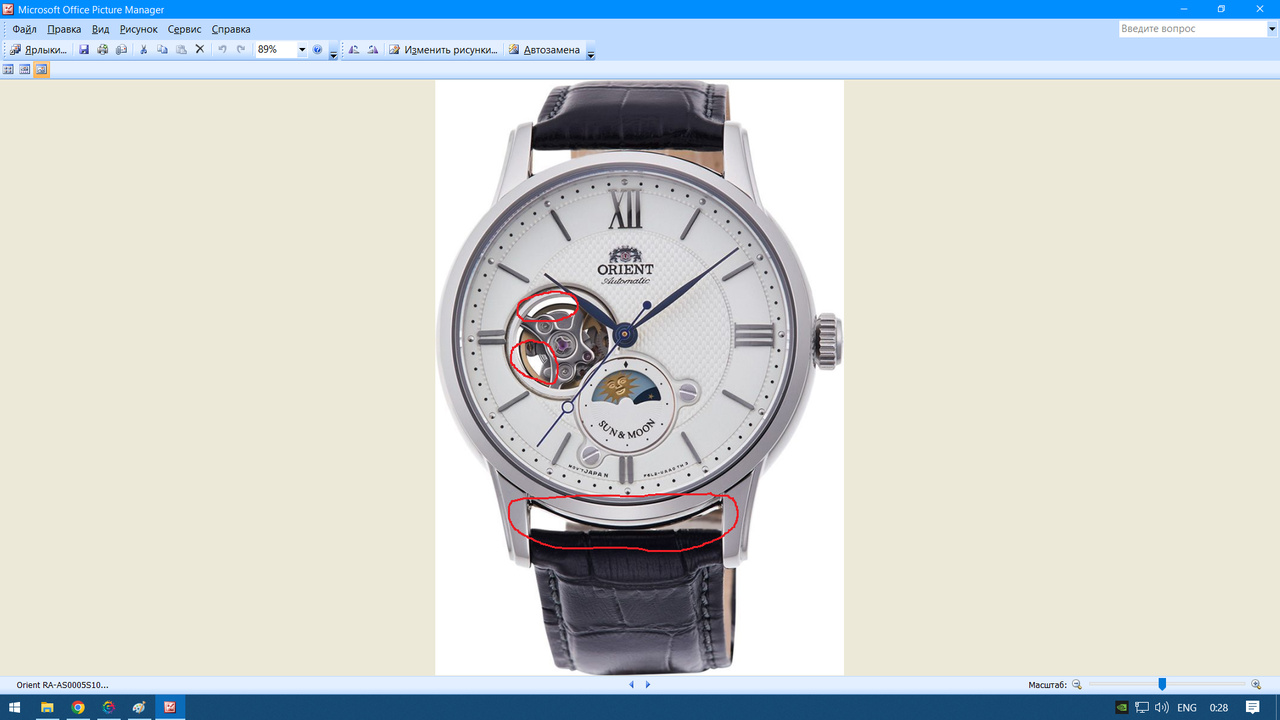Image resolution: width=1280 pixels, height=720 pixels.
Task: Click the Save floppy disk icon
Action: coord(84,49)
